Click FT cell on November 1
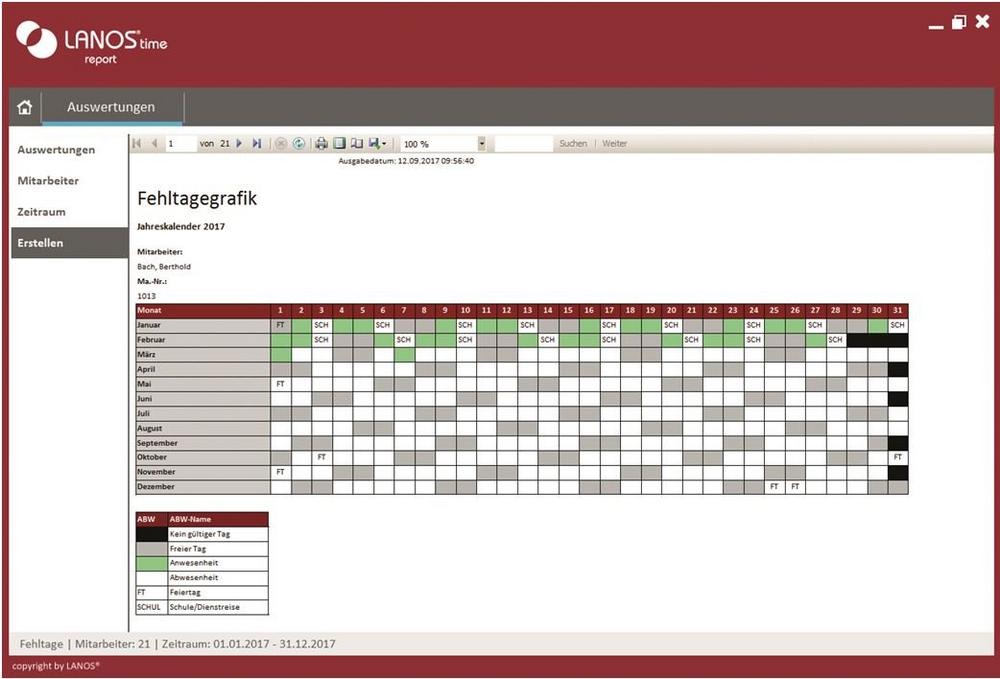 click(281, 472)
